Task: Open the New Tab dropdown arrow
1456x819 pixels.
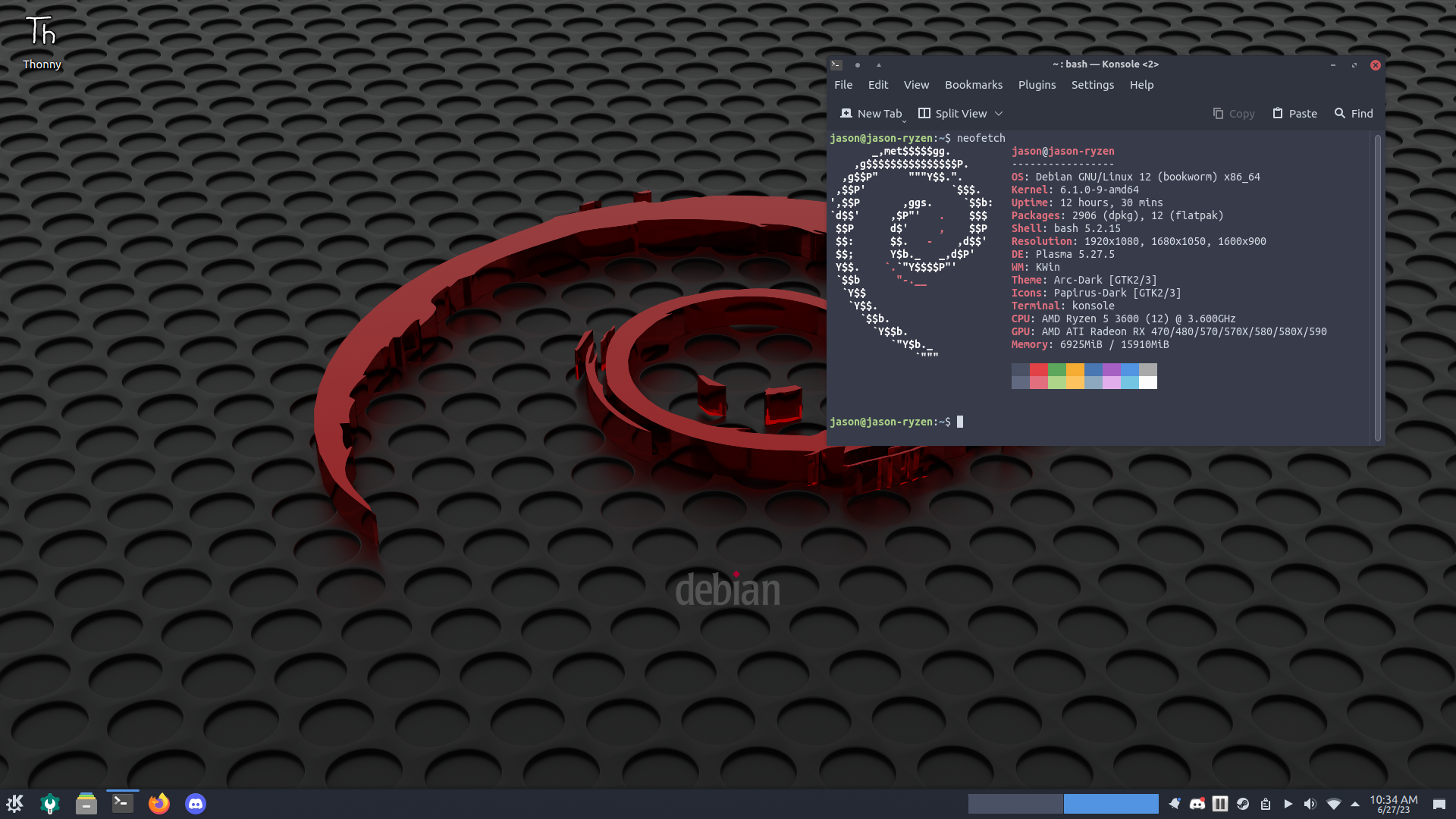Action: [x=905, y=120]
